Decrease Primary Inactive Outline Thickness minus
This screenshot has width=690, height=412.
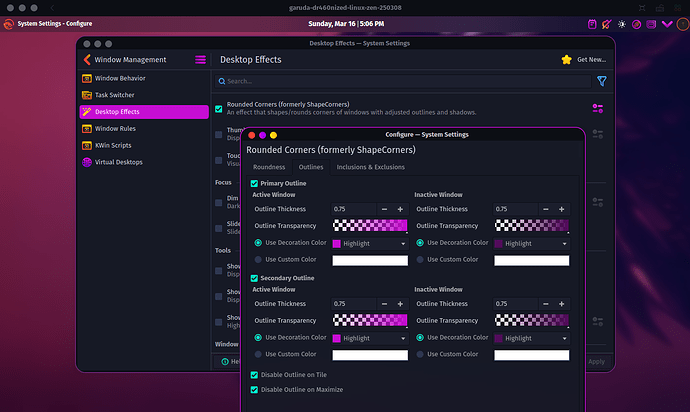coord(546,209)
